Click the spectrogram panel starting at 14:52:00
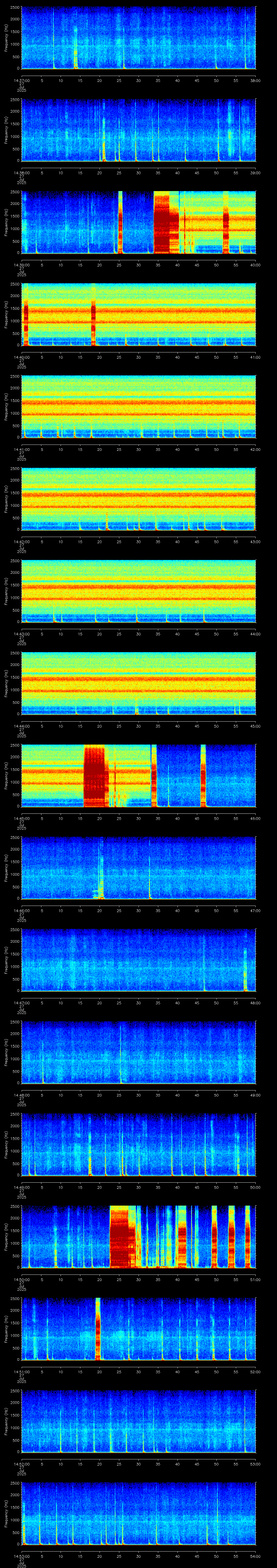This screenshot has height=1568, width=277. [139, 1421]
